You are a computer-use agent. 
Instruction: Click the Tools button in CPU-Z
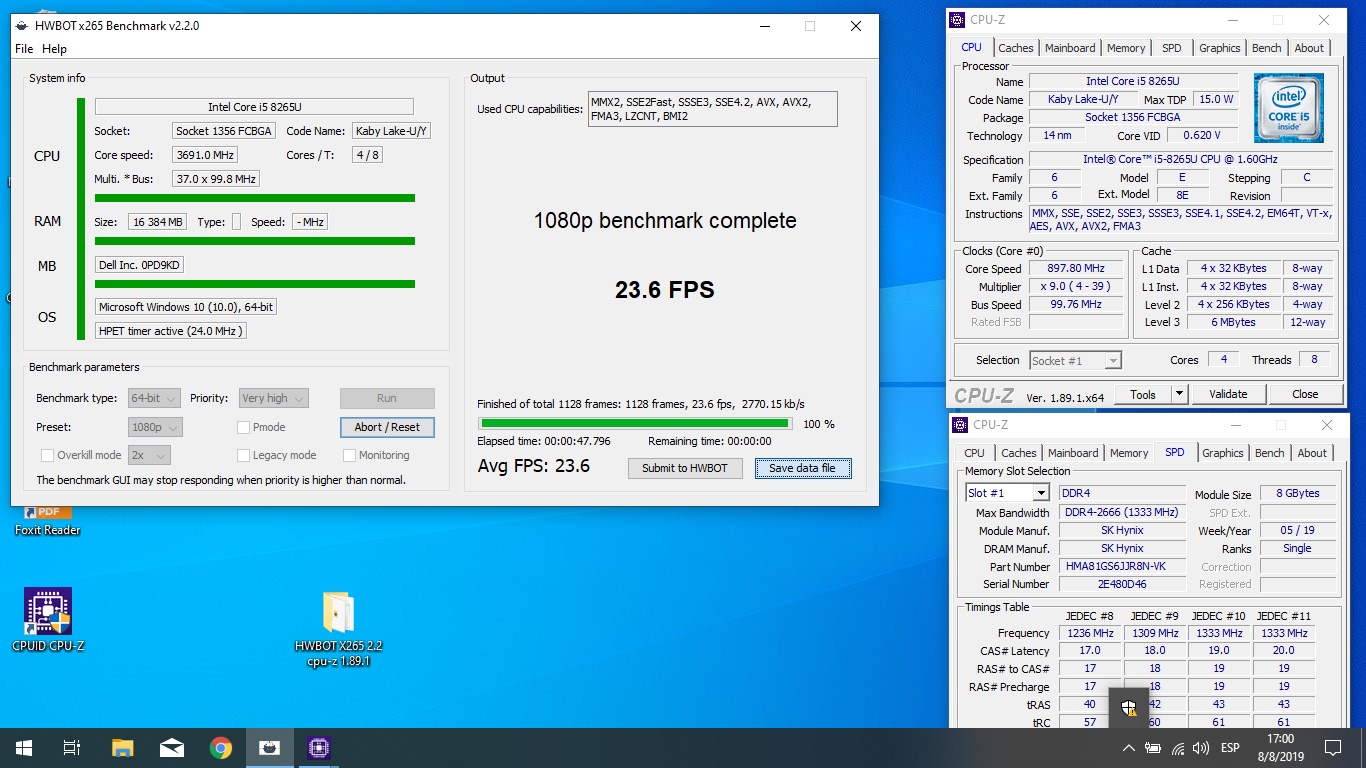(x=1143, y=394)
